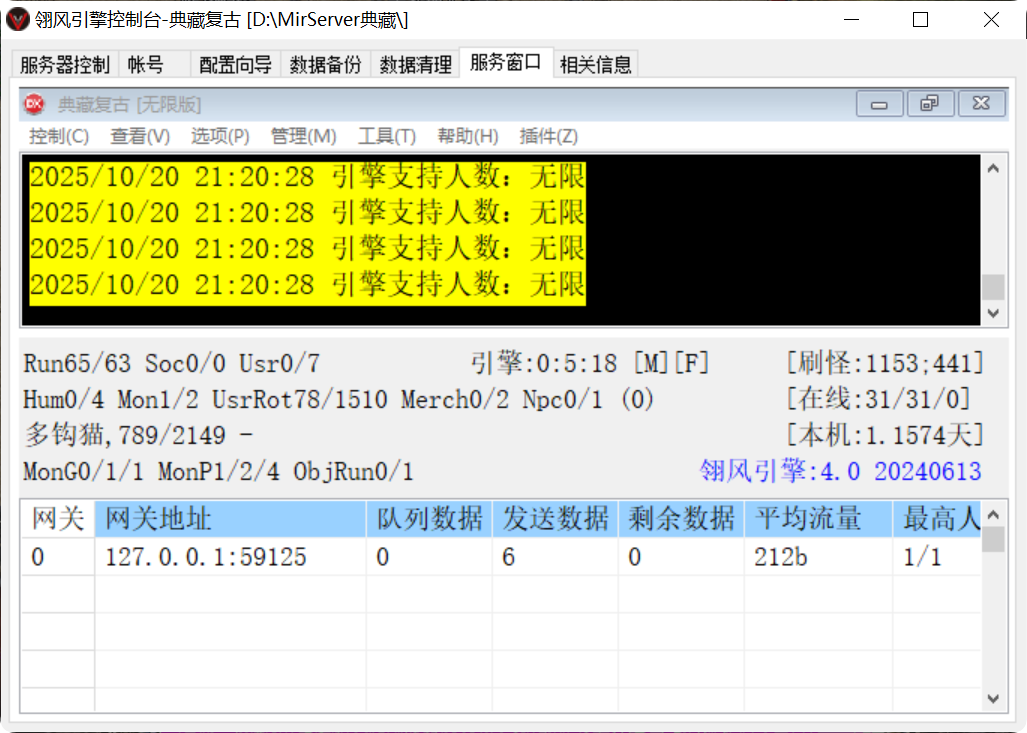Open the 帐号 tab
The height and width of the screenshot is (733, 1027).
(145, 64)
